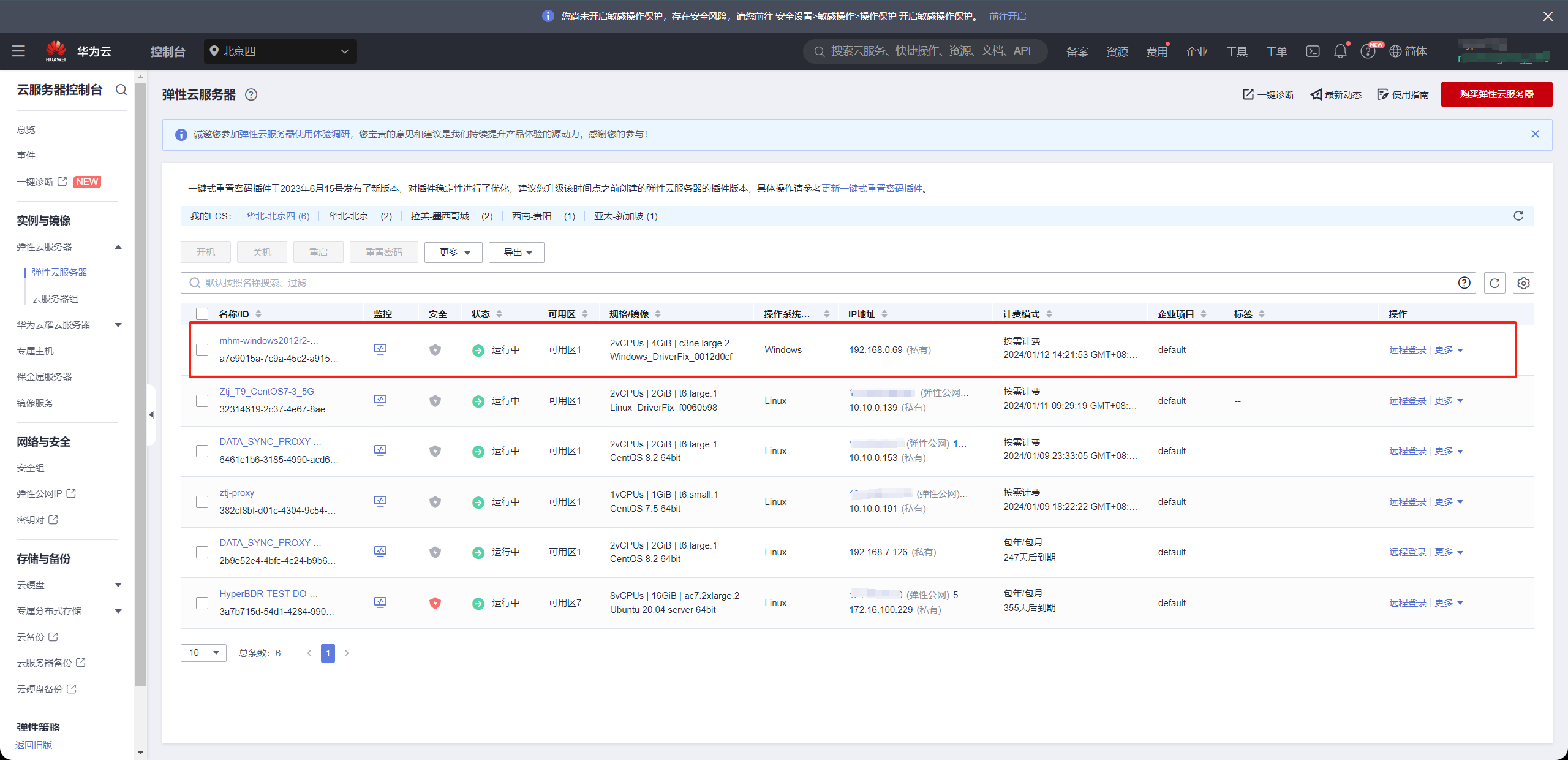Tick checkbox for 192.168.7.126 server
This screenshot has width=1568, height=760.
point(202,552)
